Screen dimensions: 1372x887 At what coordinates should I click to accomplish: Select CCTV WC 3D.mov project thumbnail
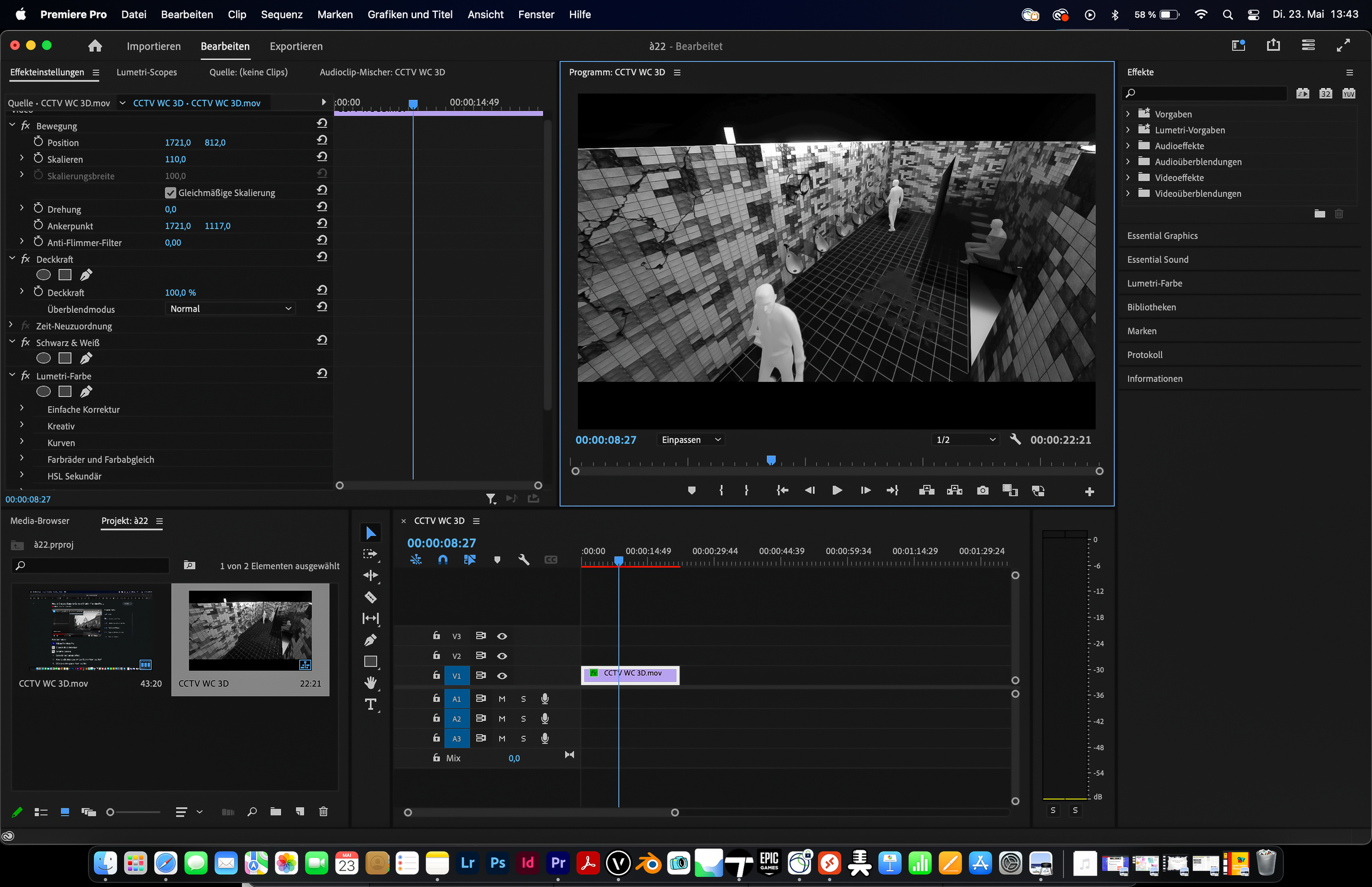tap(91, 630)
